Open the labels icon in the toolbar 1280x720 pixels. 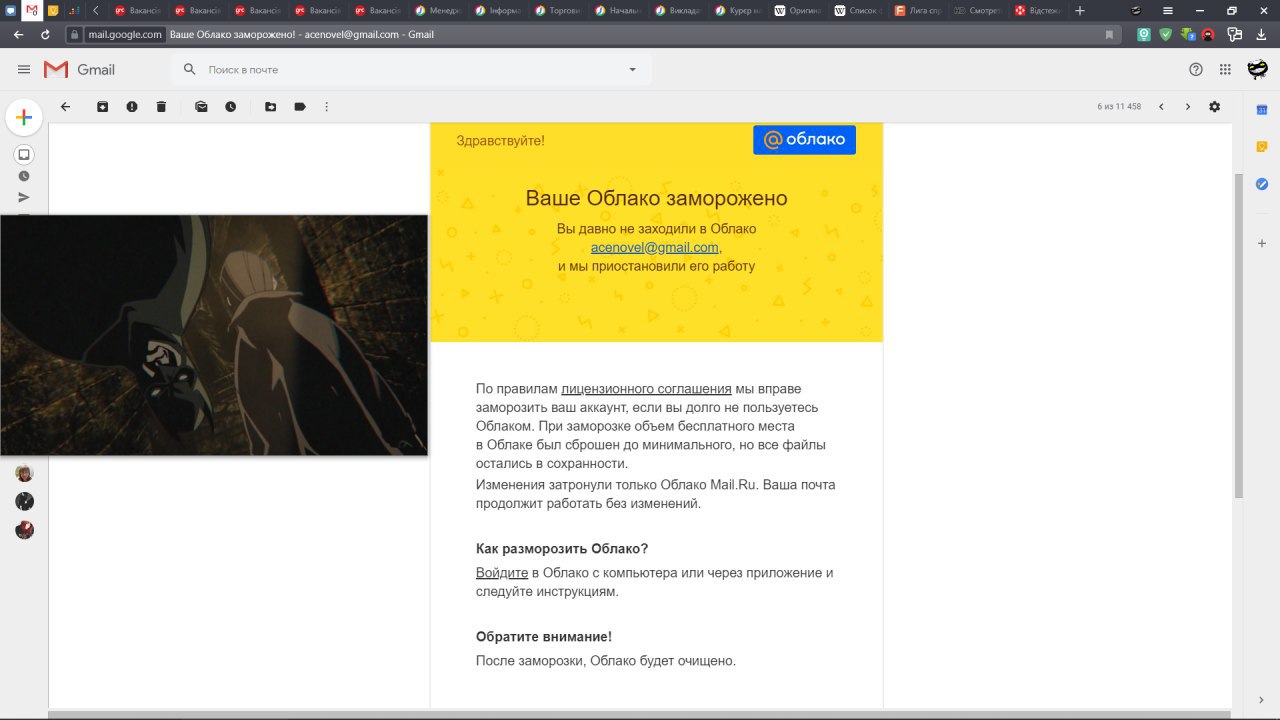(x=300, y=106)
